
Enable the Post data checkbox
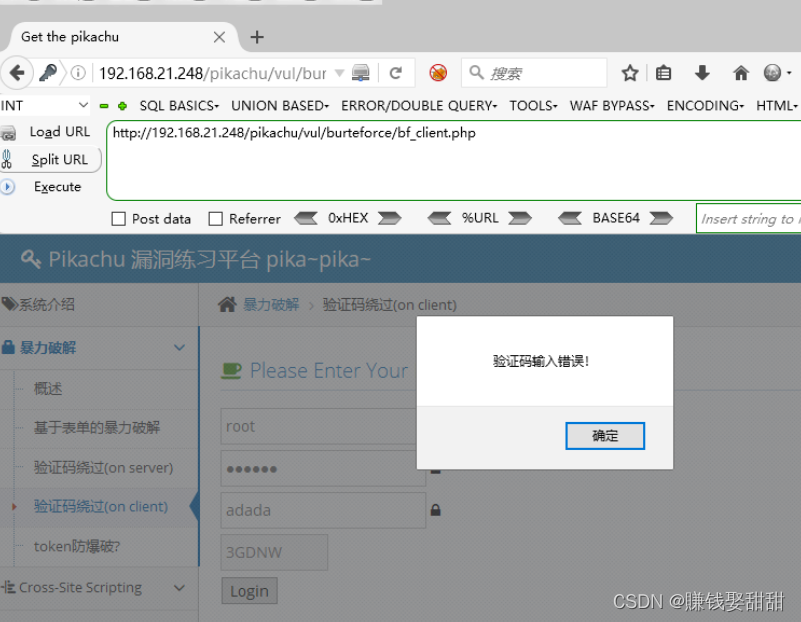(x=119, y=219)
